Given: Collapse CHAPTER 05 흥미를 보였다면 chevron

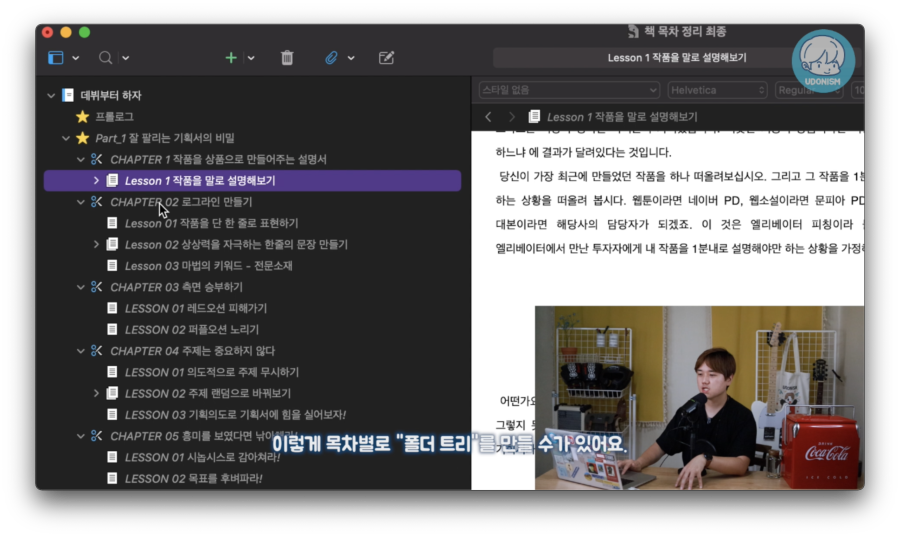Looking at the screenshot, I should pyautogui.click(x=81, y=436).
